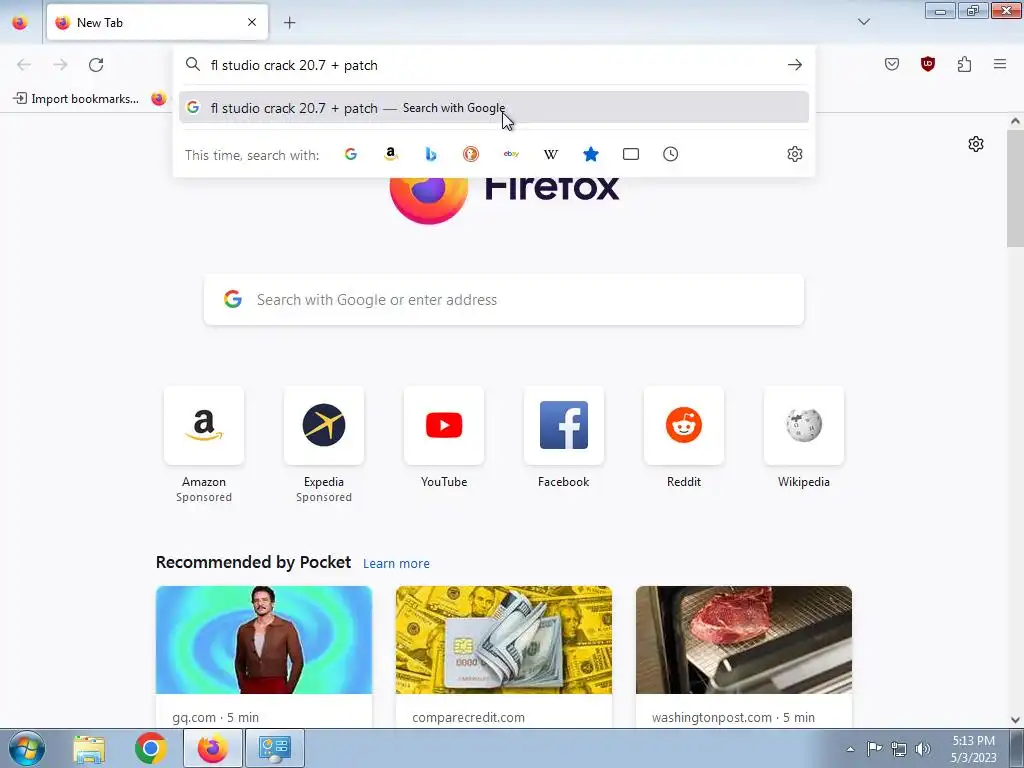Search this time with Bing icon
This screenshot has width=1024, height=768.
click(x=430, y=154)
